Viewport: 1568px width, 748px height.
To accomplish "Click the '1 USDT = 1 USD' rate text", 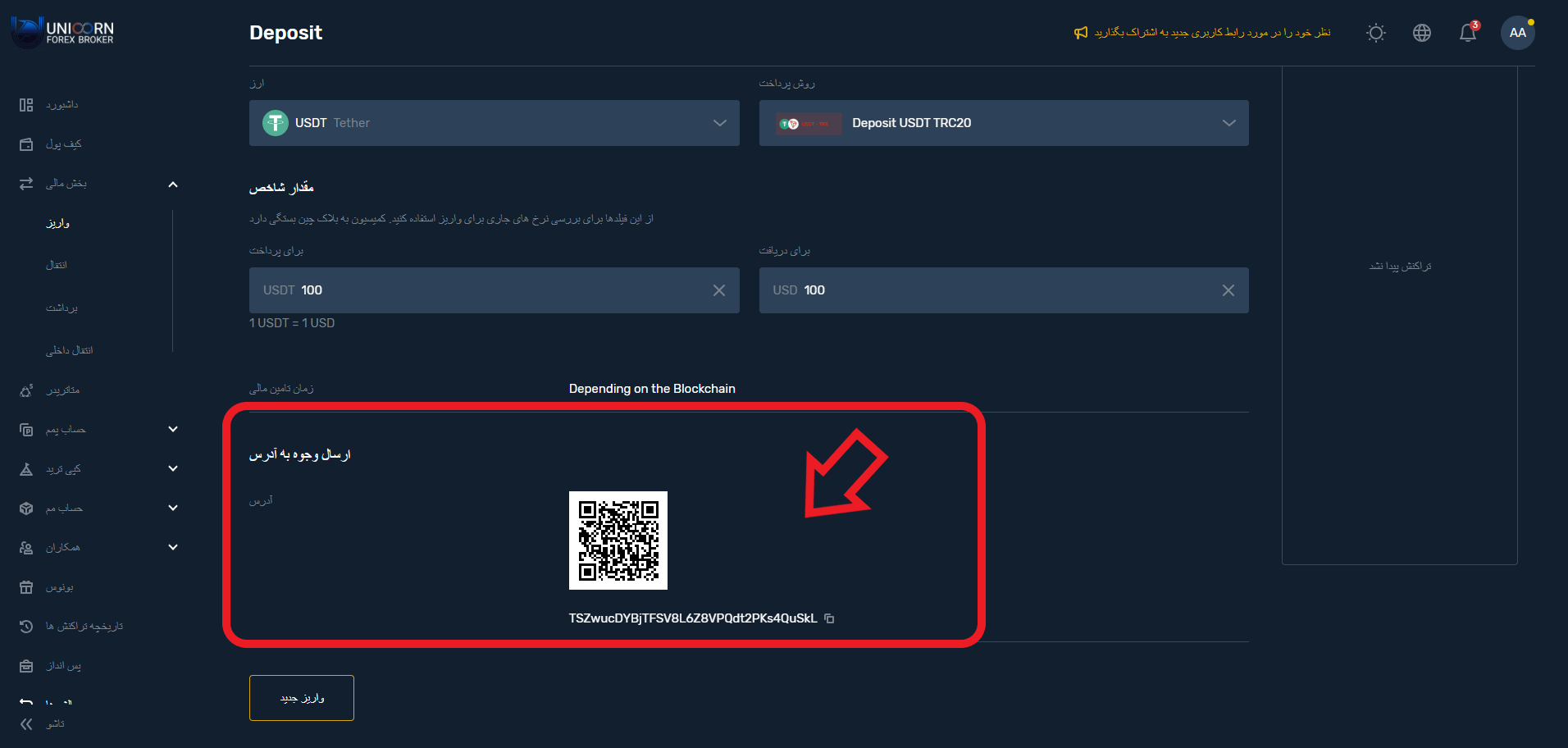I will tap(292, 323).
